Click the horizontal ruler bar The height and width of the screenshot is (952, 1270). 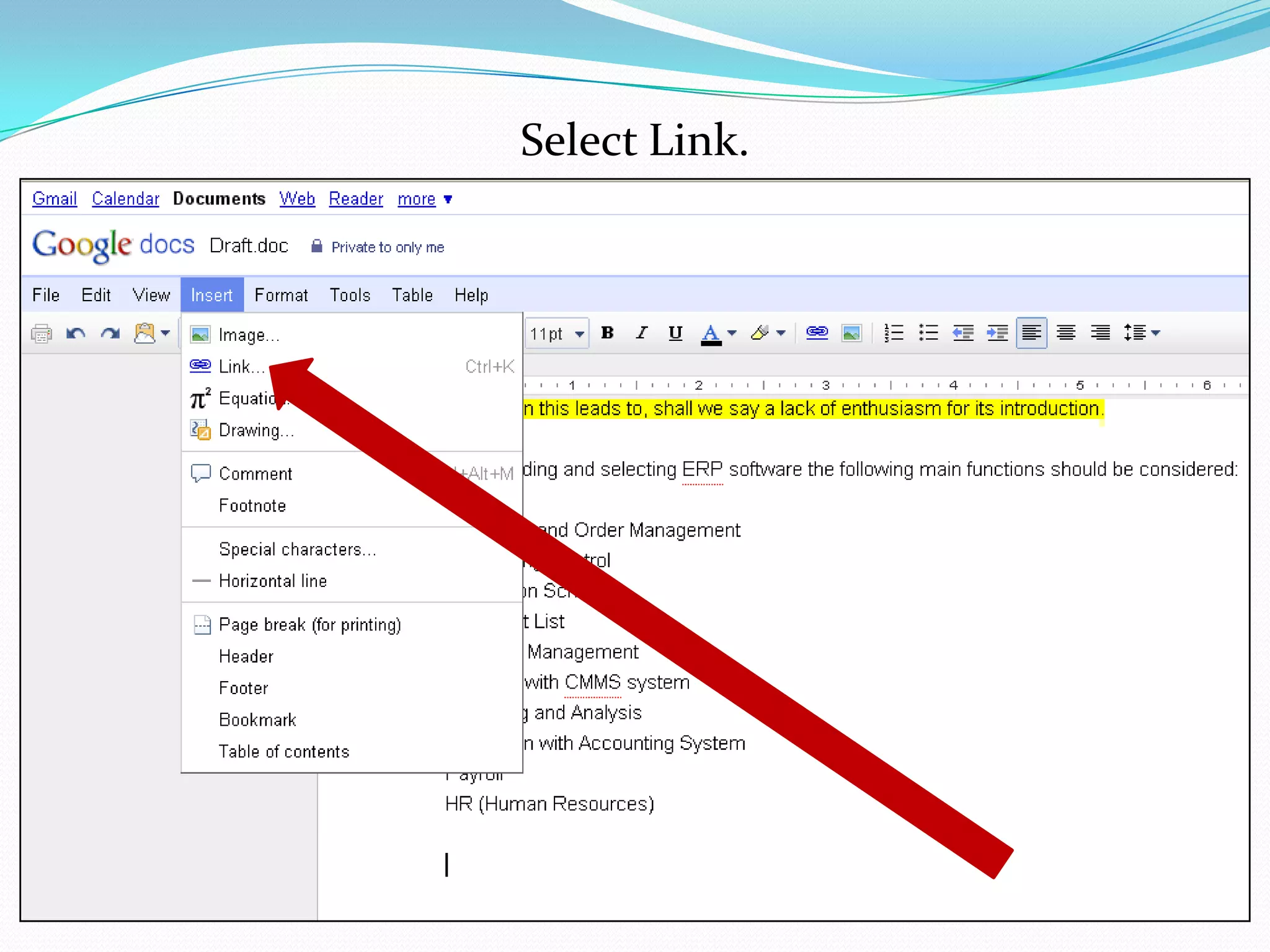[x=886, y=385]
